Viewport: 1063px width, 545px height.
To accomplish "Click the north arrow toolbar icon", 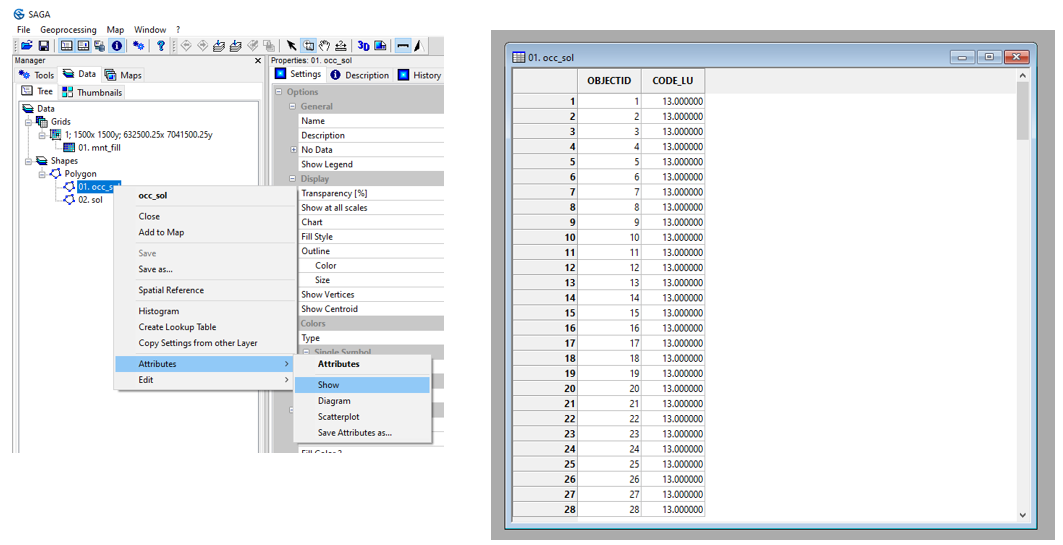I will 418,46.
